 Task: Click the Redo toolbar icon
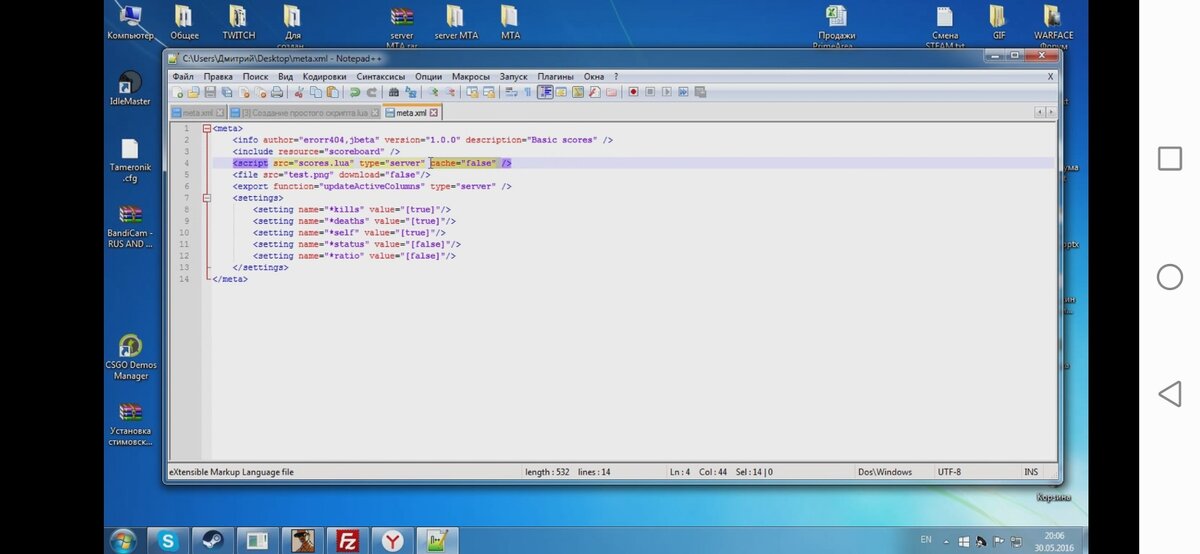coord(372,92)
